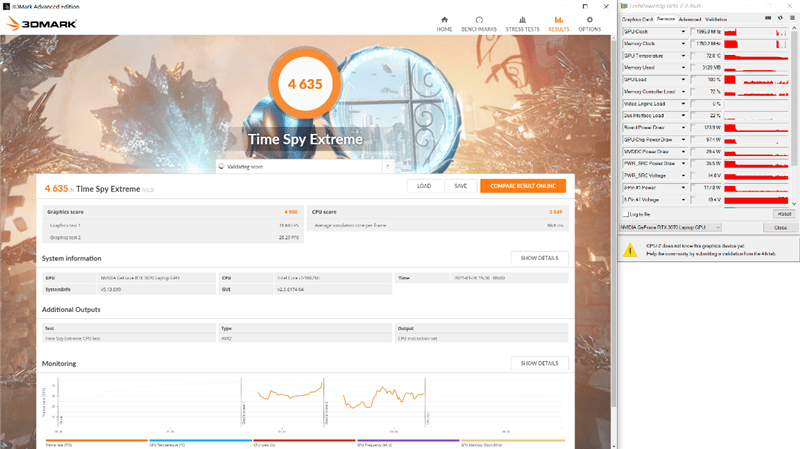Go to the Stress Tests section
Screen dimensions: 800x449
pos(522,24)
